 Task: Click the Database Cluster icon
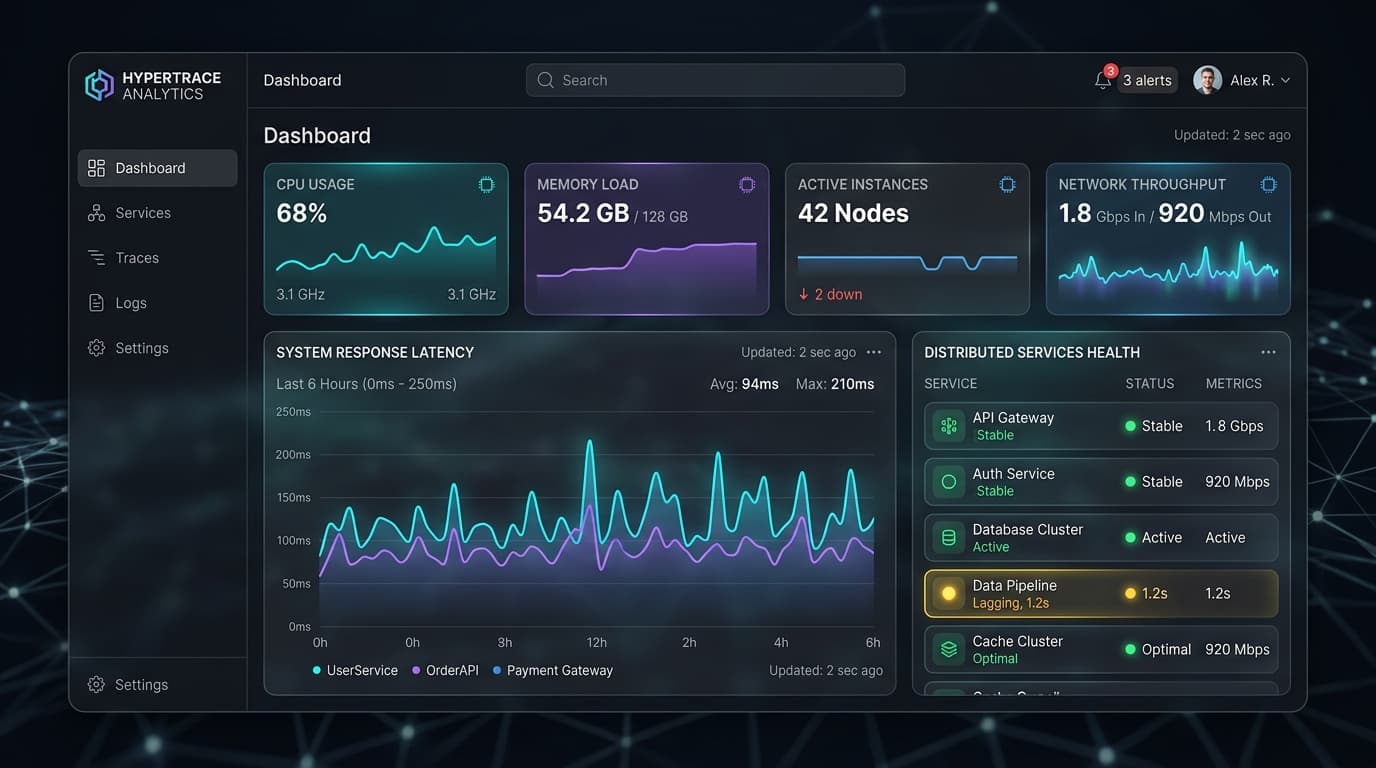tap(948, 538)
